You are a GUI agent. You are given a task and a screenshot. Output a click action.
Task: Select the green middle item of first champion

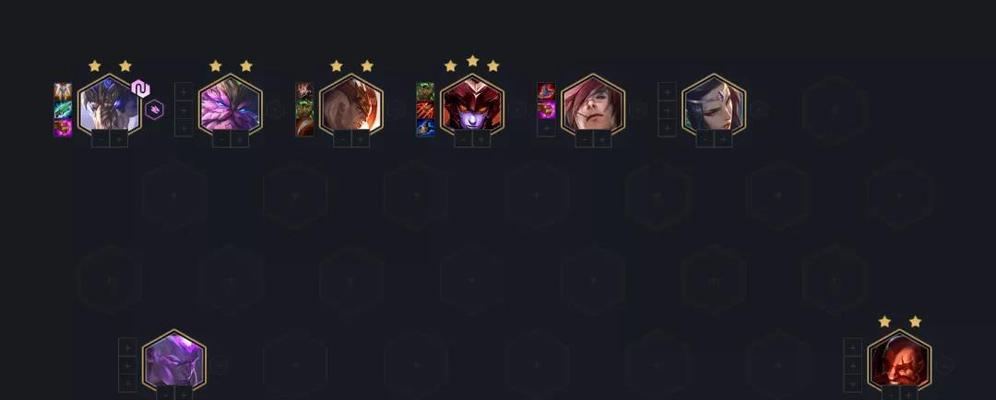(x=62, y=110)
